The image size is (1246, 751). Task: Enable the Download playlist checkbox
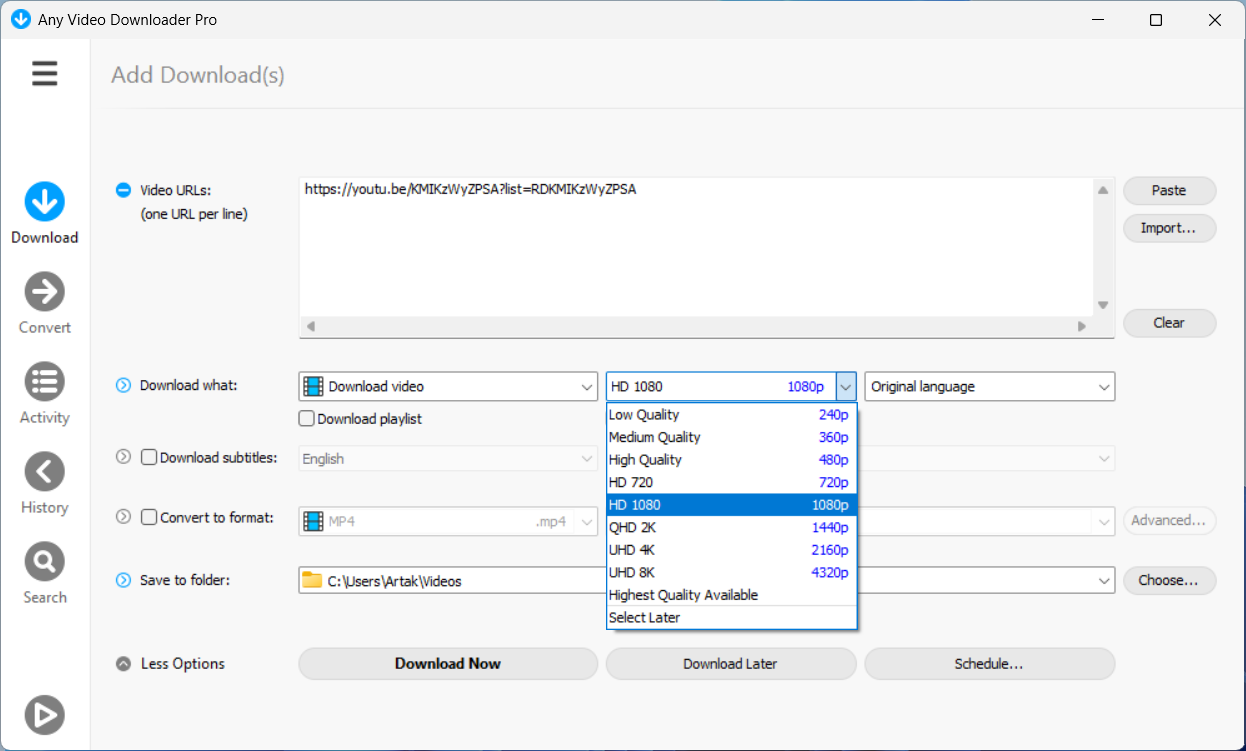tap(307, 419)
